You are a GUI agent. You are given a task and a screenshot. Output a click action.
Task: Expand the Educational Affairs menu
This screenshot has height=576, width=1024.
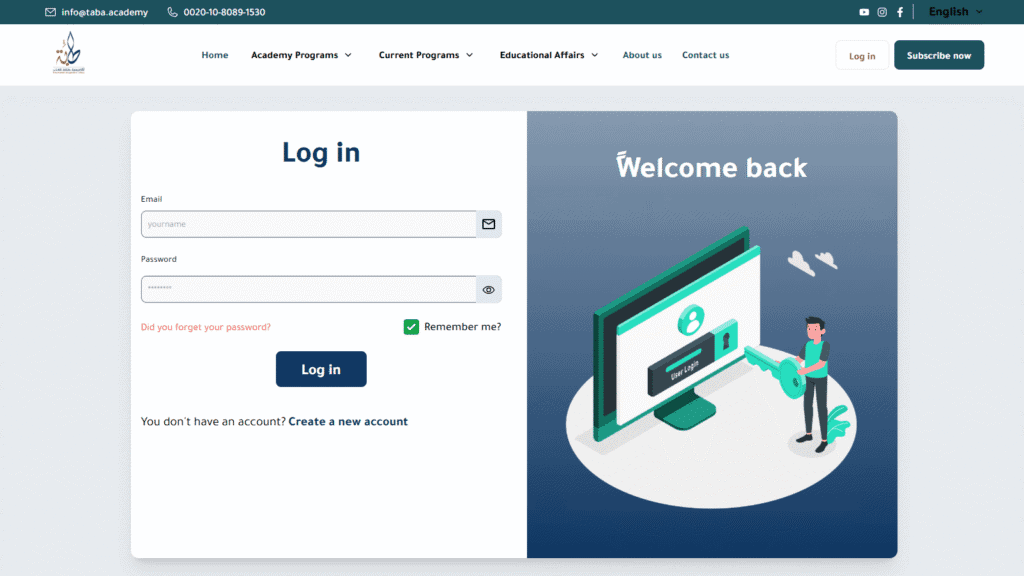click(549, 55)
